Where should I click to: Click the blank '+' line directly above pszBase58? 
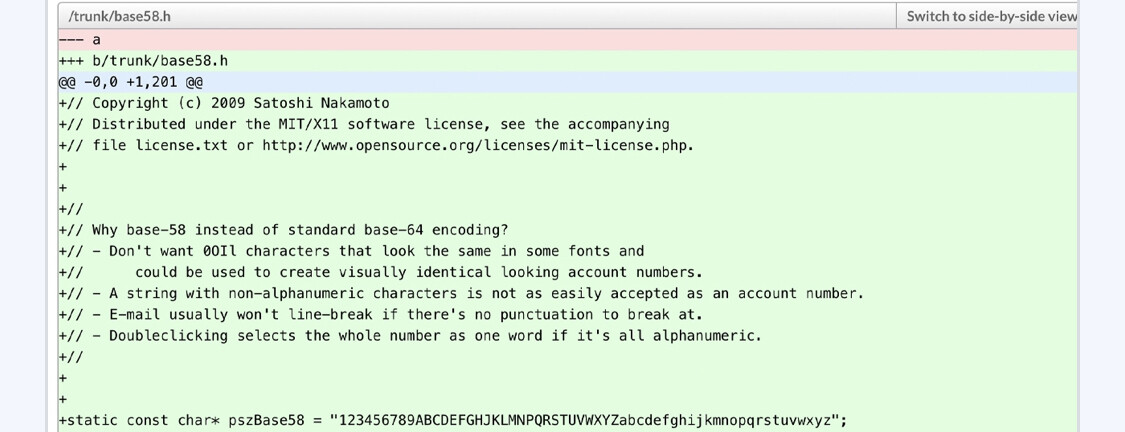pos(568,400)
